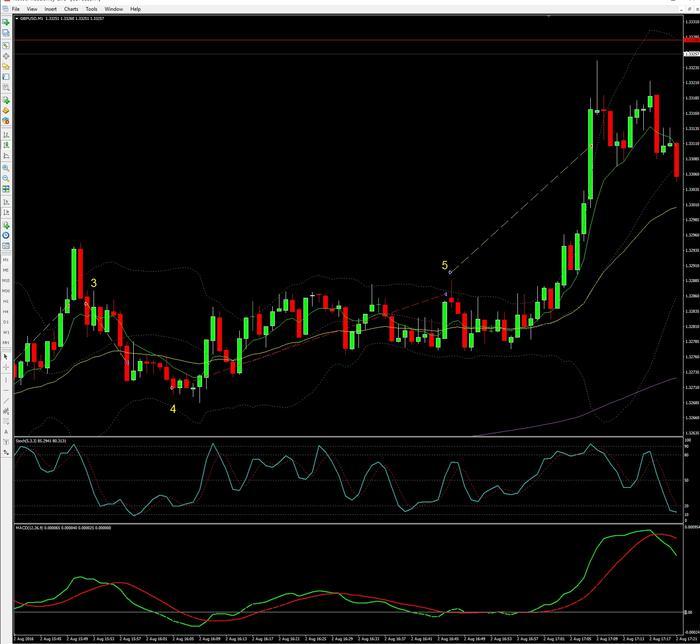Screen dimensions: 700x644
Task: Switch to line chart display
Action: click(x=6, y=156)
